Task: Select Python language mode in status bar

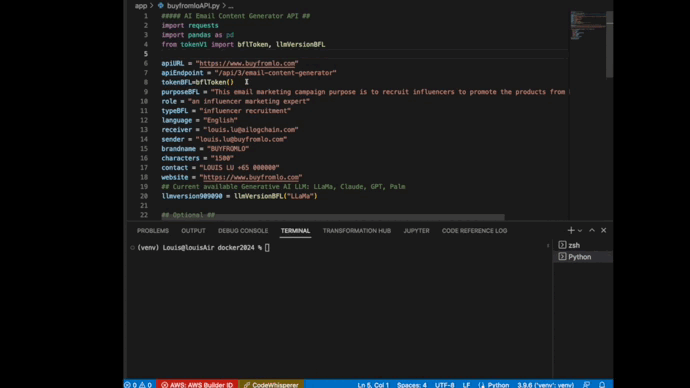Action: tap(498, 384)
